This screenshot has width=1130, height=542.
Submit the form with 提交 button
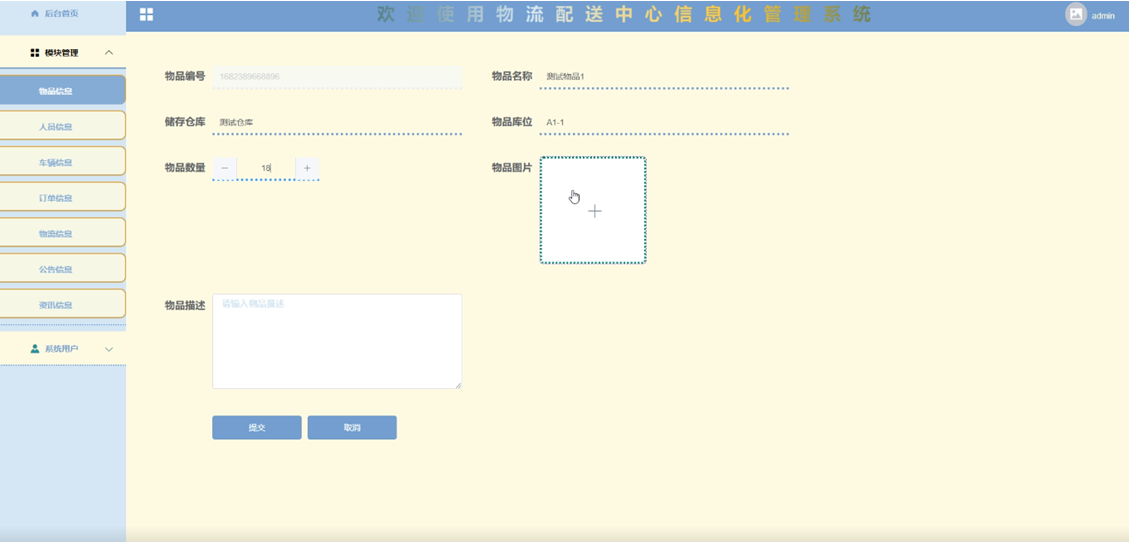point(257,427)
